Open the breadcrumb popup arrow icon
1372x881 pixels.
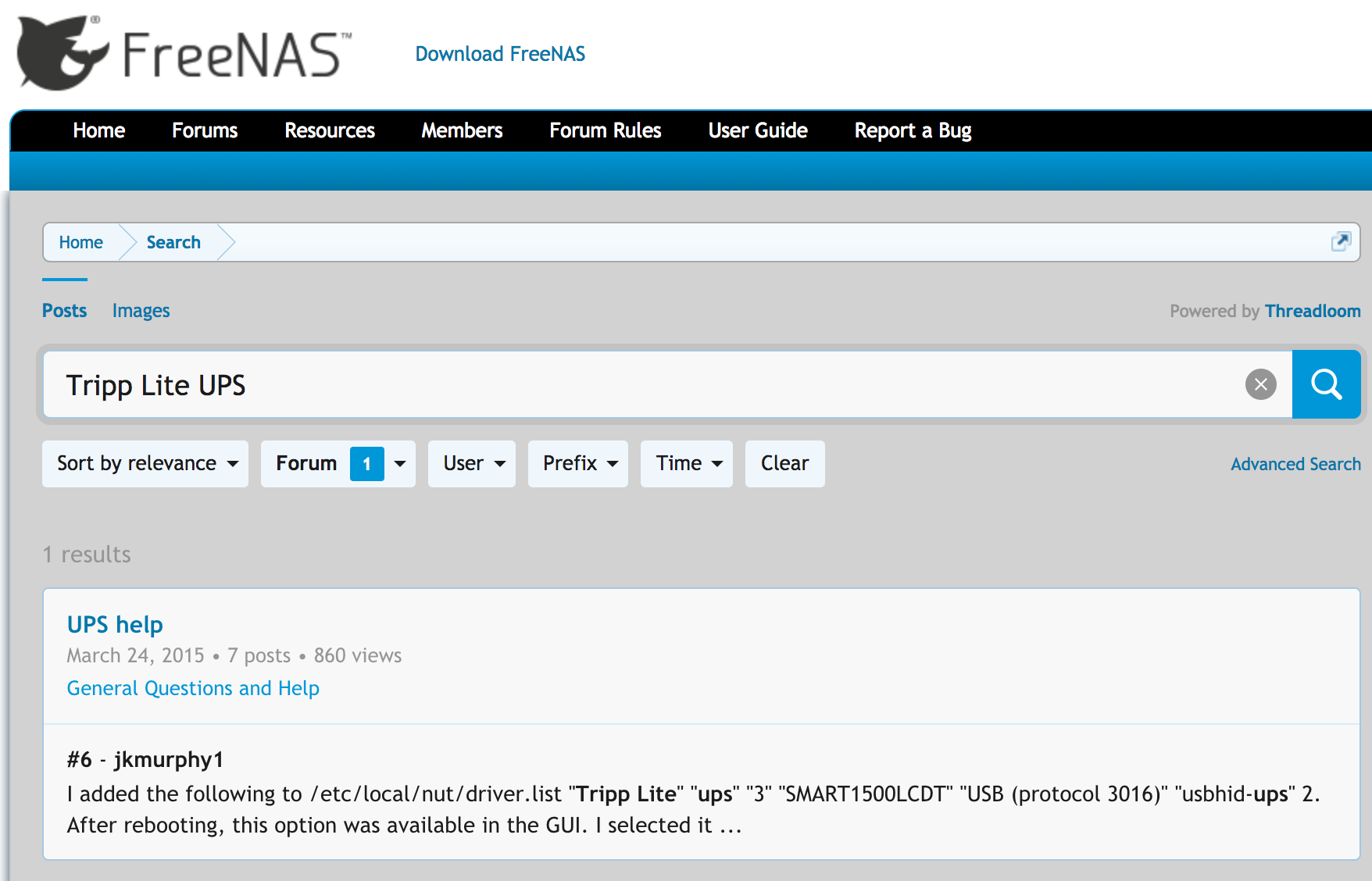pos(1341,241)
